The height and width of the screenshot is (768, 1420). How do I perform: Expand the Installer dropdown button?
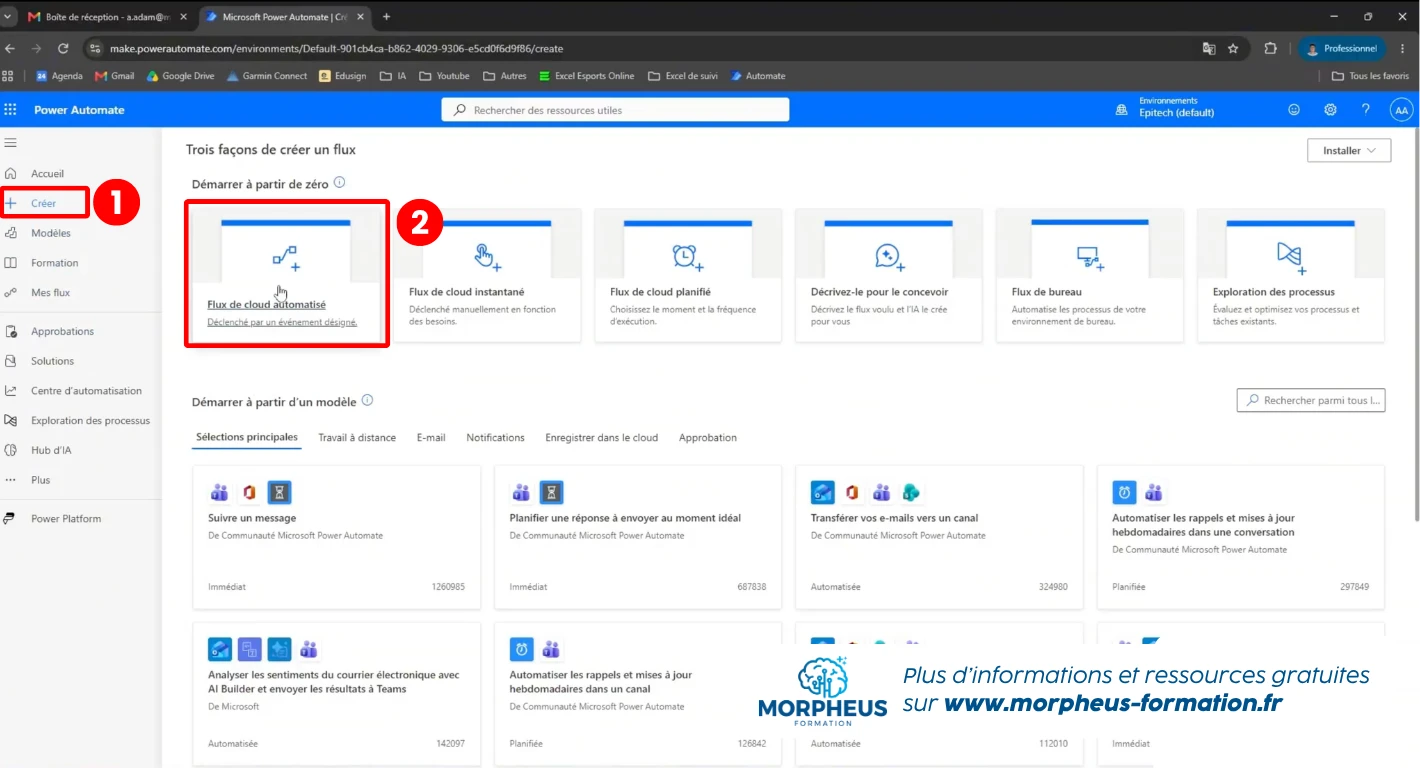1349,151
